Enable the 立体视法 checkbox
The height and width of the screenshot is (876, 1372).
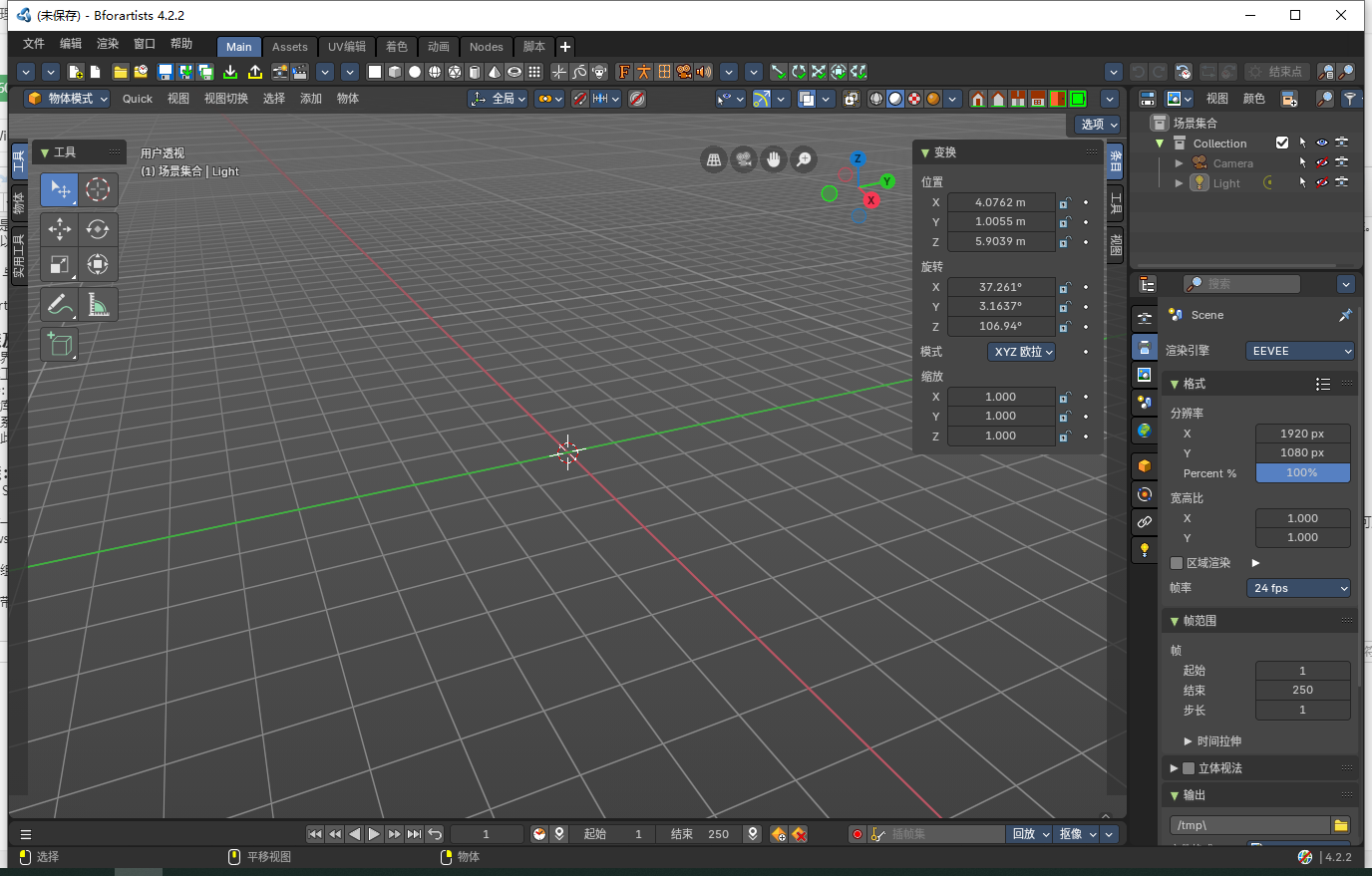pos(1189,768)
